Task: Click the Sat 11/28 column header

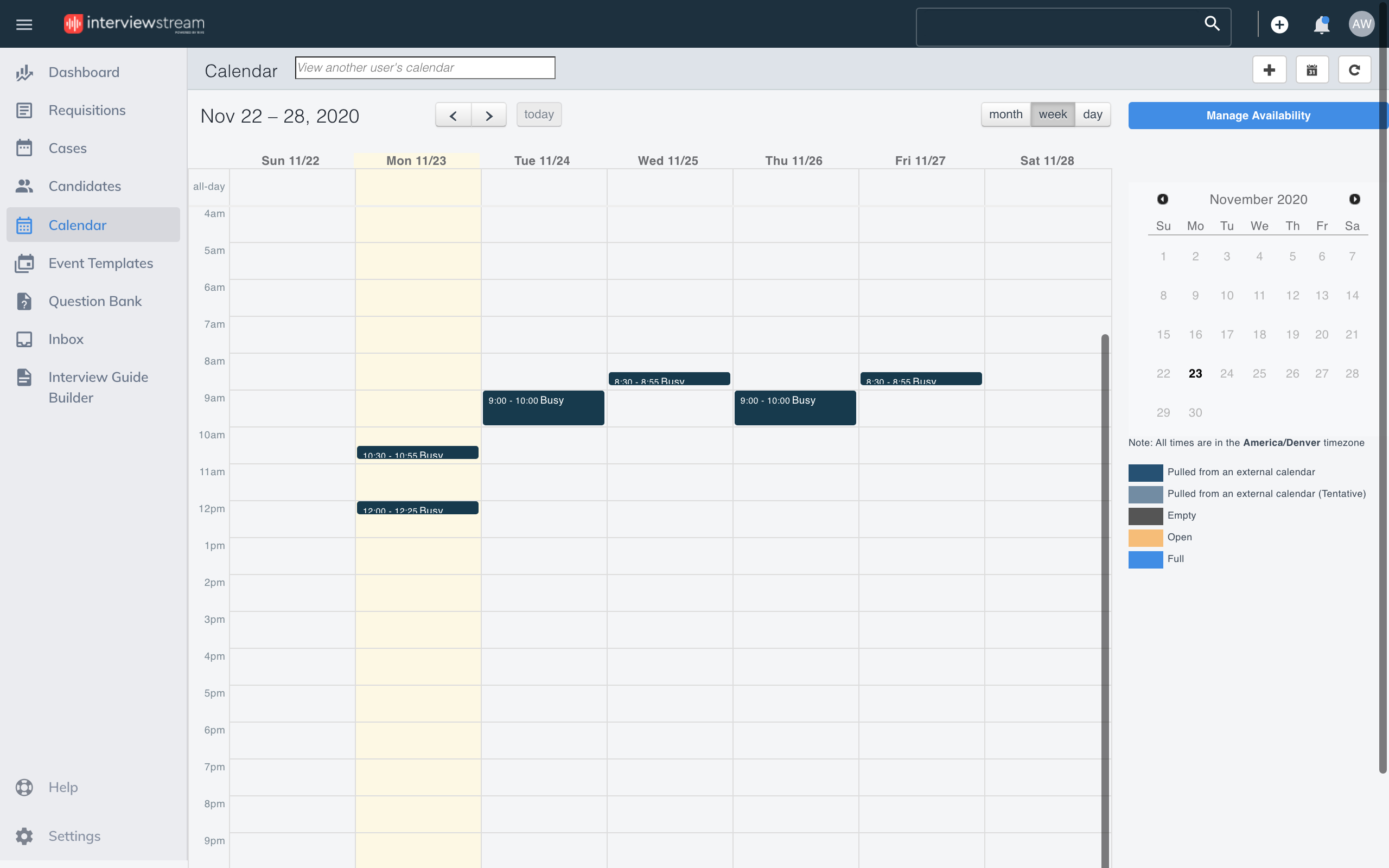Action: click(1047, 161)
